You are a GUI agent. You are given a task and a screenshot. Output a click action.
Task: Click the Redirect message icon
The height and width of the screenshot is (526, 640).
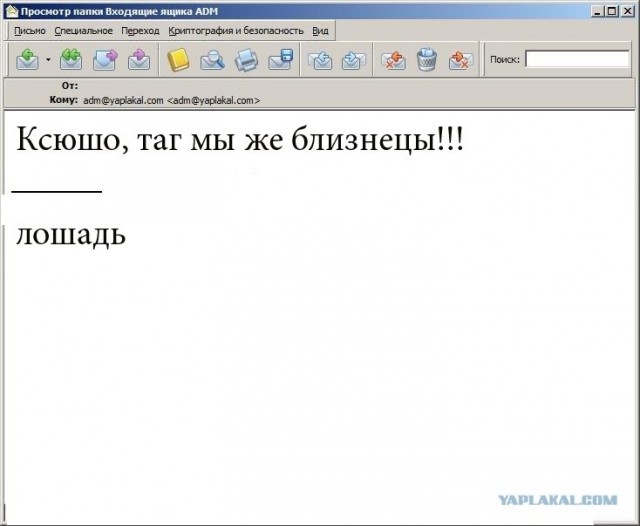point(139,60)
